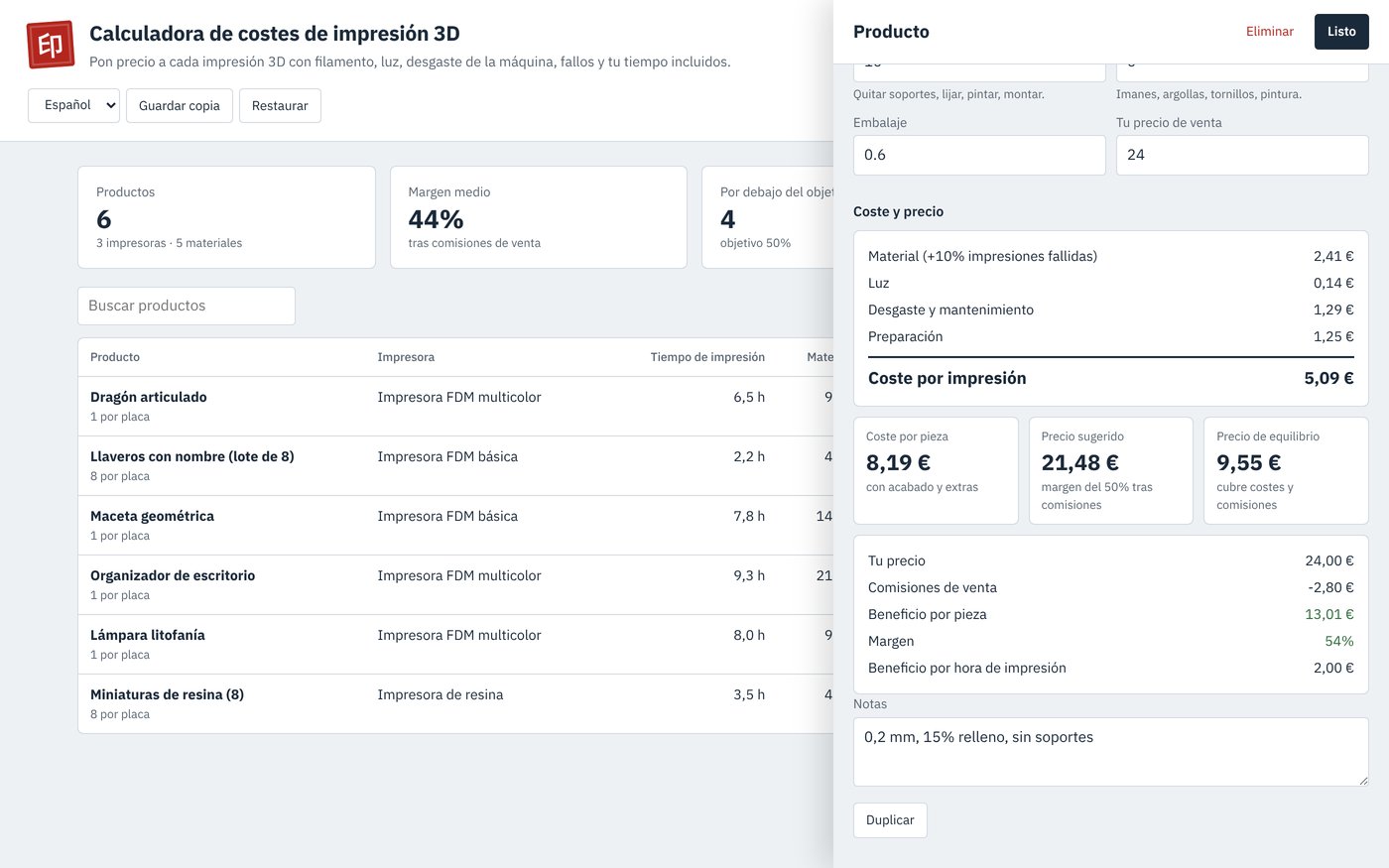Select the Organizador de escritorio row

pos(455,584)
